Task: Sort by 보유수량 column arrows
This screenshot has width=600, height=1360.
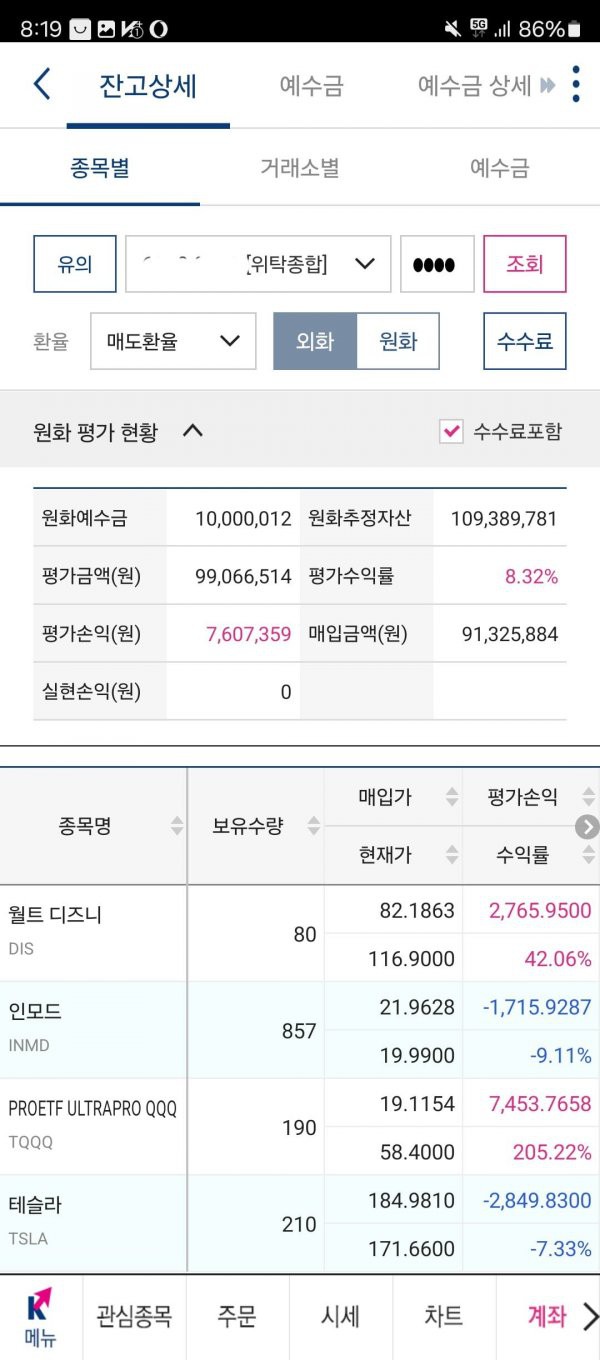Action: [313, 826]
